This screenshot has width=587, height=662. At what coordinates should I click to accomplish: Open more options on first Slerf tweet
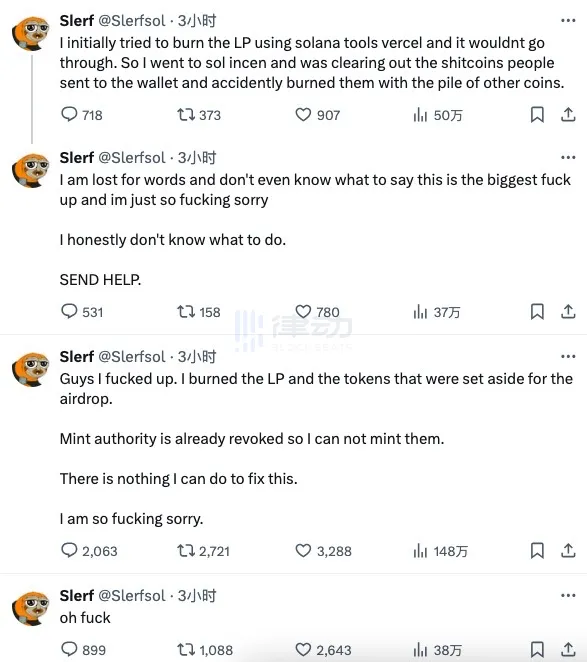(568, 20)
